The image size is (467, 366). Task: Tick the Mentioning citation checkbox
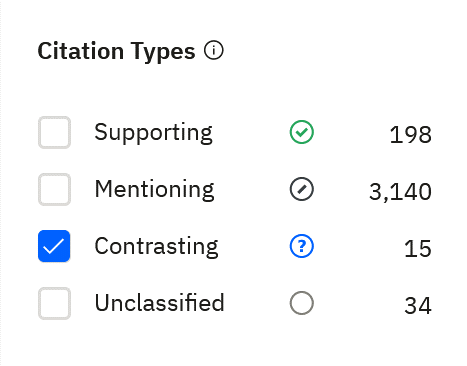(54, 189)
